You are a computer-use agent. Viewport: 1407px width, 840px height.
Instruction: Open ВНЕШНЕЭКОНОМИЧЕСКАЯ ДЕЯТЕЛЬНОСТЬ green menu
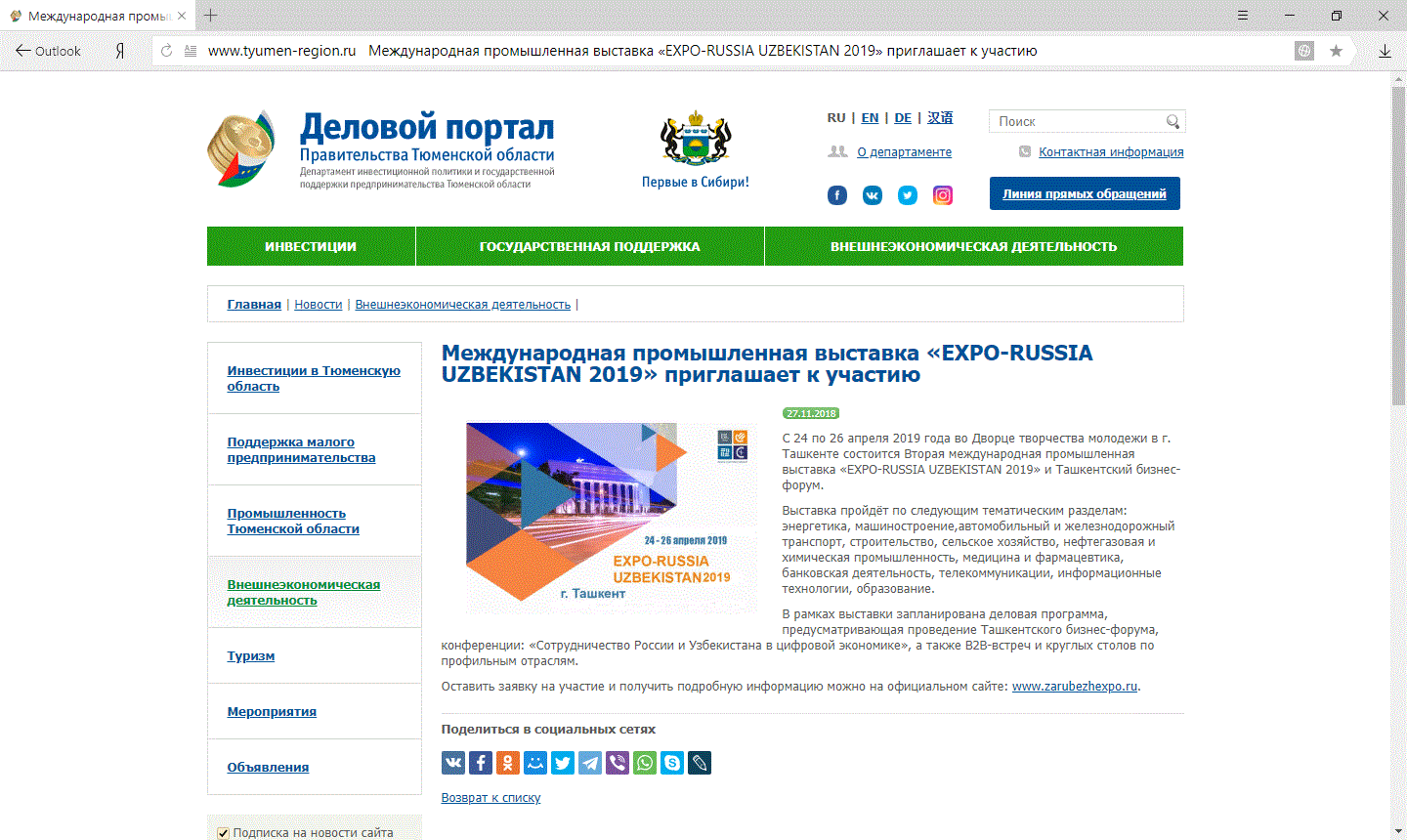click(x=974, y=246)
